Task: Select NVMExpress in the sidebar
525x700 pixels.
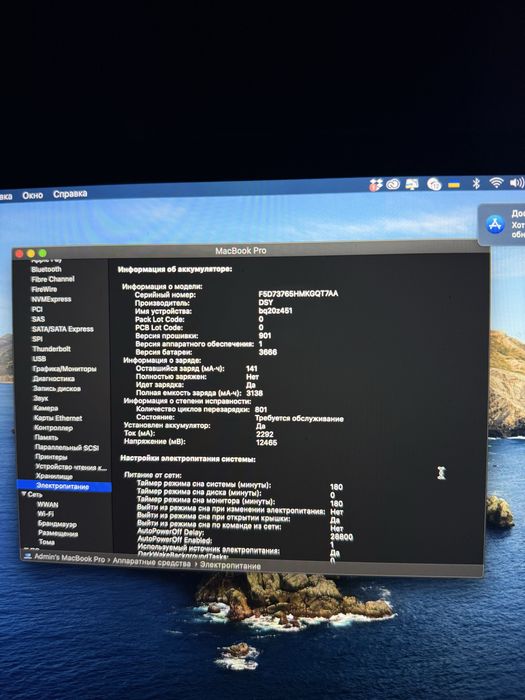Action: point(51,299)
